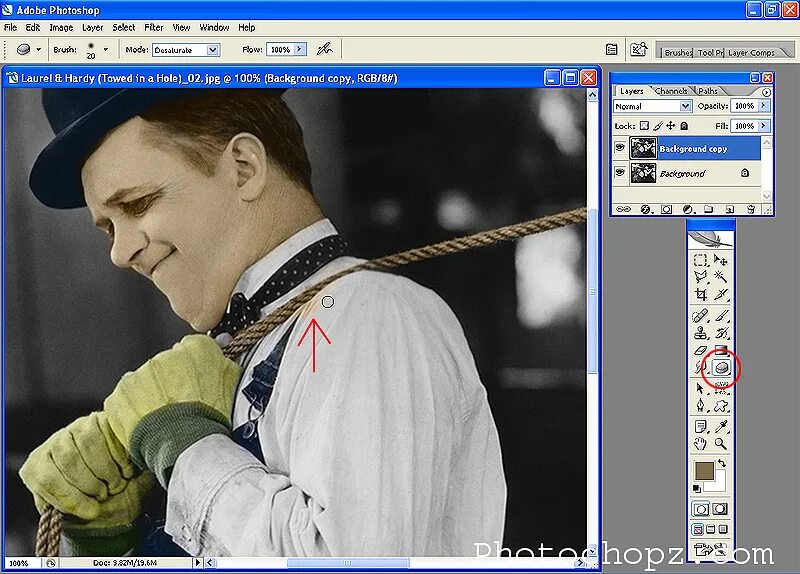This screenshot has width=800, height=574.
Task: Hide the Background copy layer
Action: 620,148
